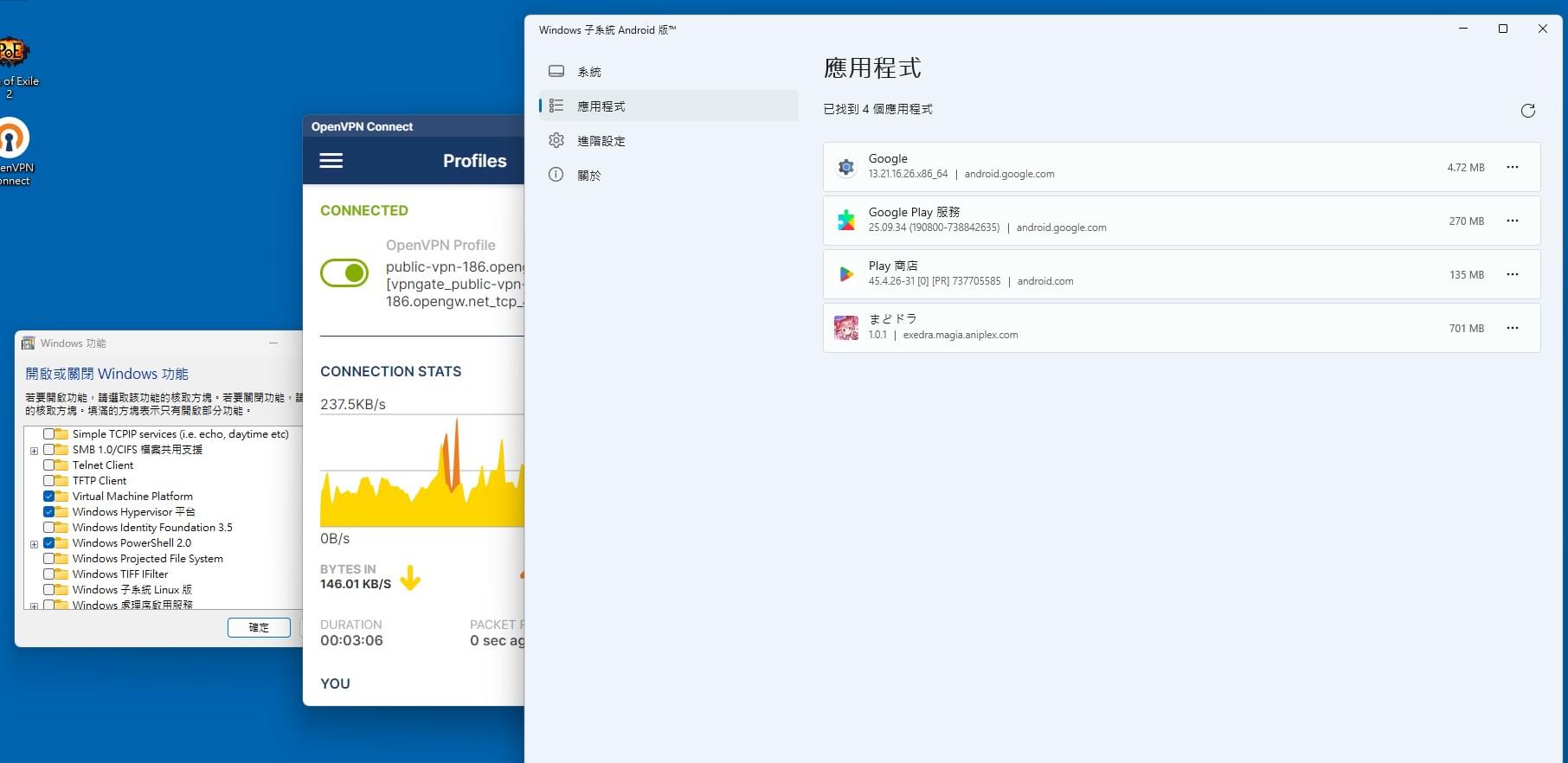Screen dimensions: 1568x763
Task: Click the Windows PowerShell 2.0 folder icon
Action: point(61,543)
